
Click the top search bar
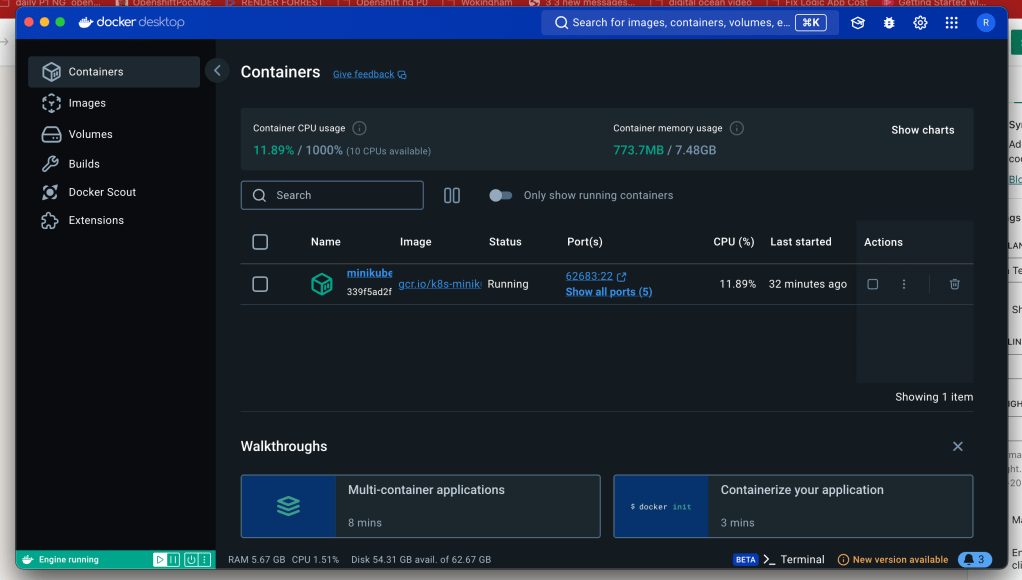pos(690,23)
